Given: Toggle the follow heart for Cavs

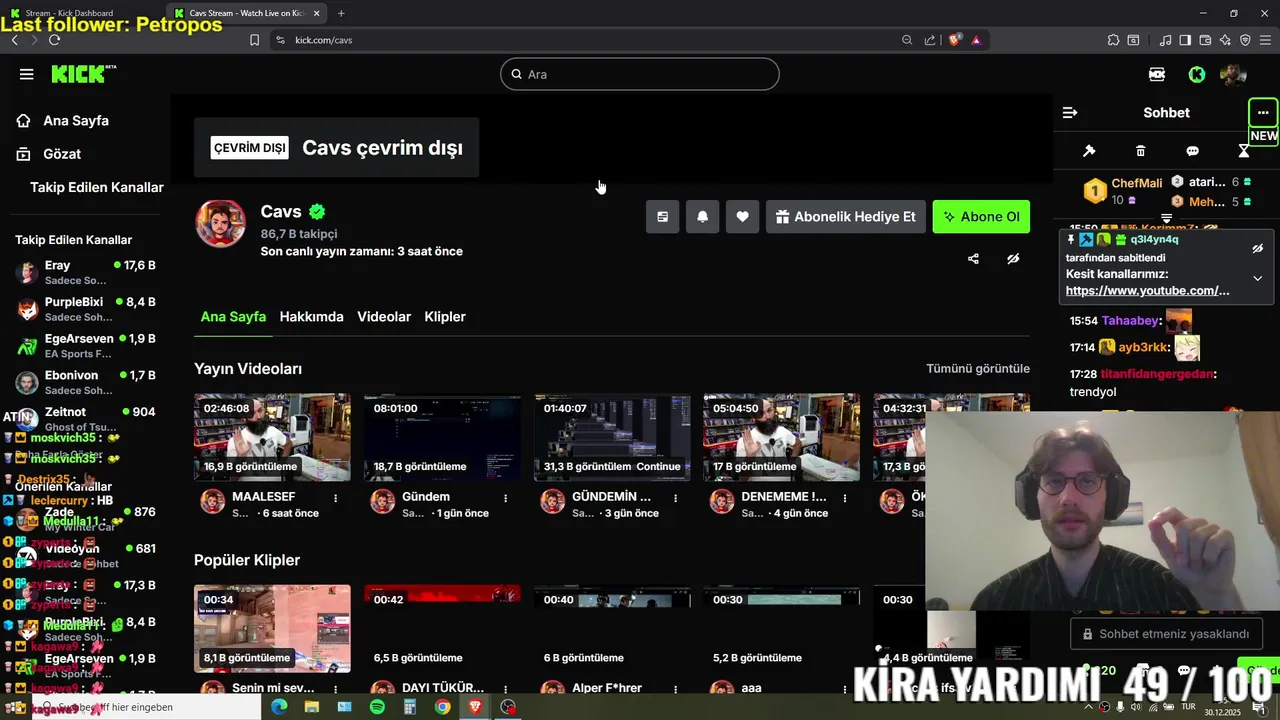Looking at the screenshot, I should (742, 217).
